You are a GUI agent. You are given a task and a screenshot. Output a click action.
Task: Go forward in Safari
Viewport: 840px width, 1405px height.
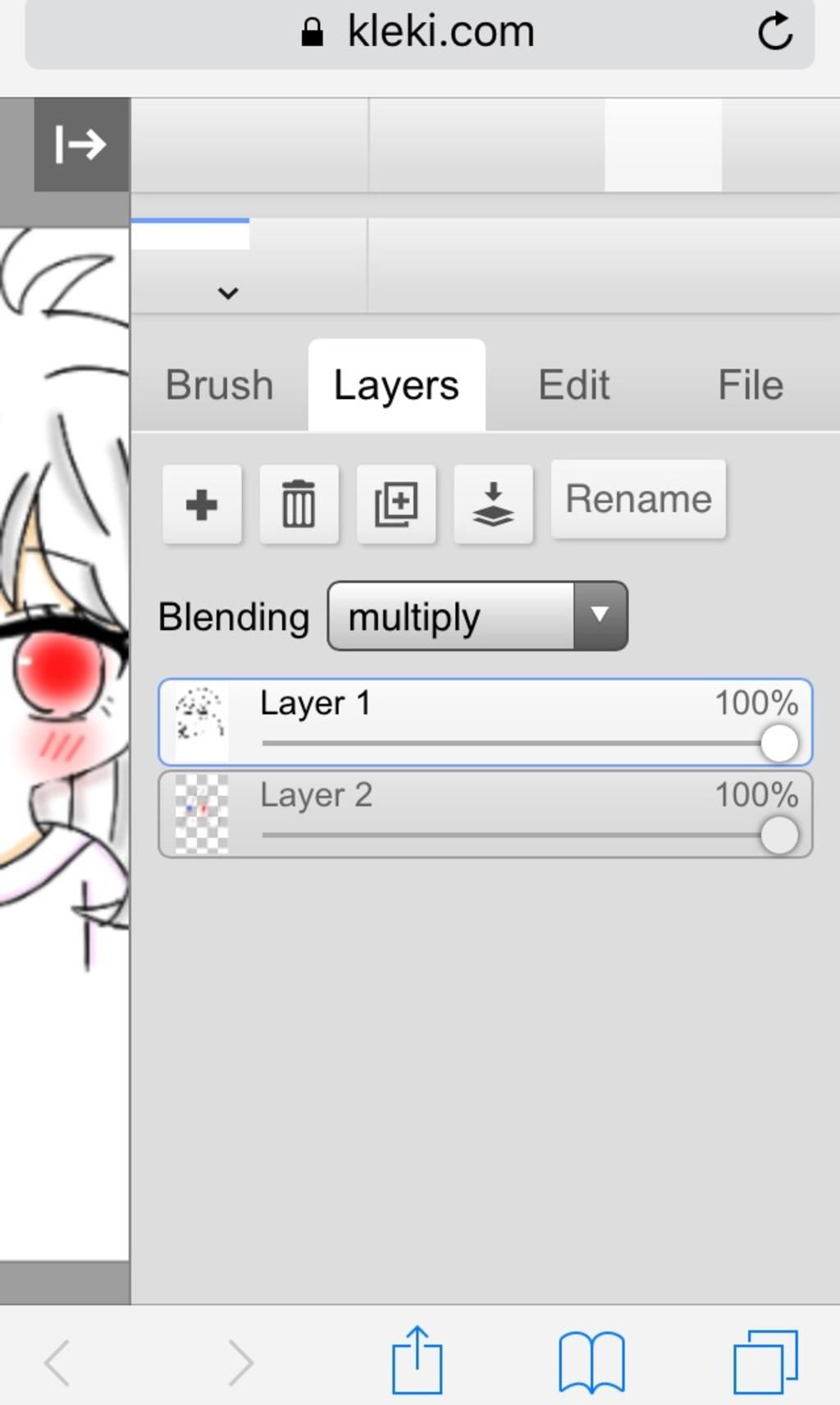tap(240, 1363)
